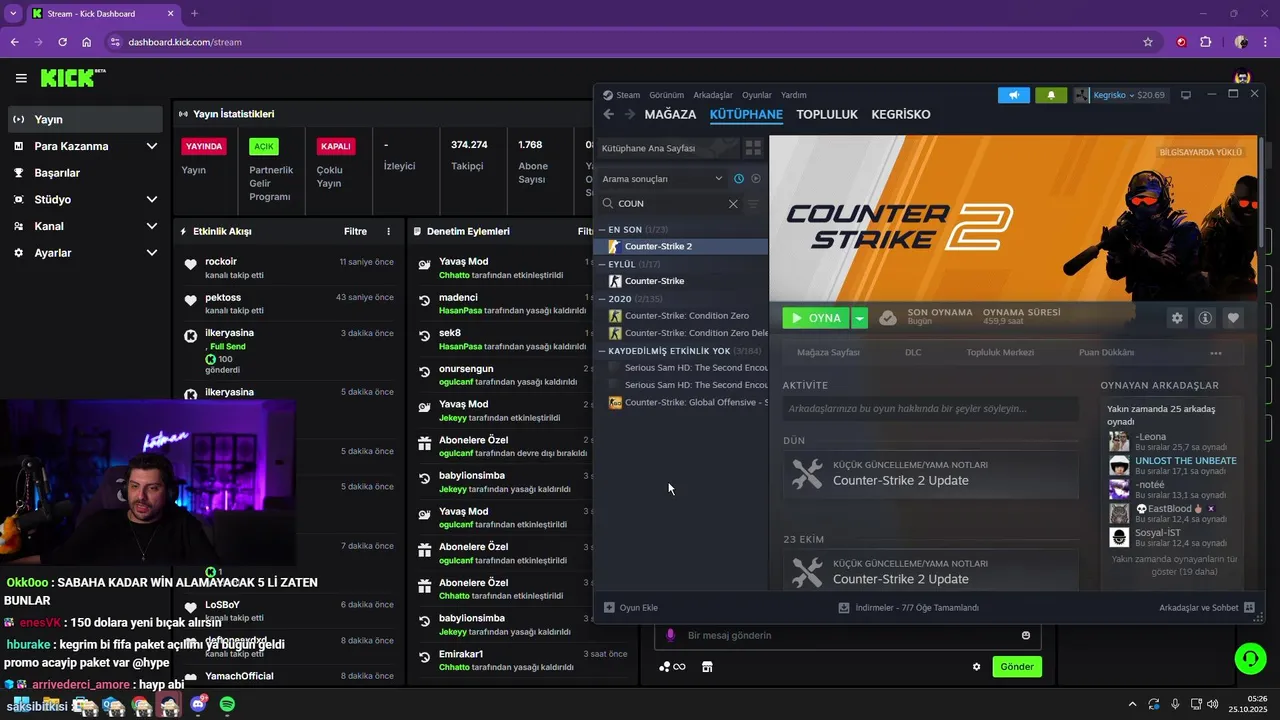This screenshot has width=1280, height=720.
Task: Open Steam menu in Steam window
Action: [x=621, y=95]
